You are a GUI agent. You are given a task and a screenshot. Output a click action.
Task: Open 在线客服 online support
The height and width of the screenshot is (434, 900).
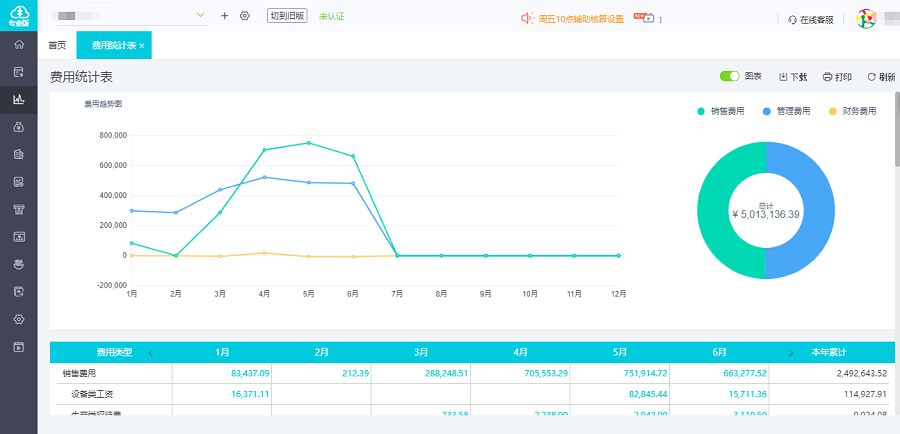(810, 19)
